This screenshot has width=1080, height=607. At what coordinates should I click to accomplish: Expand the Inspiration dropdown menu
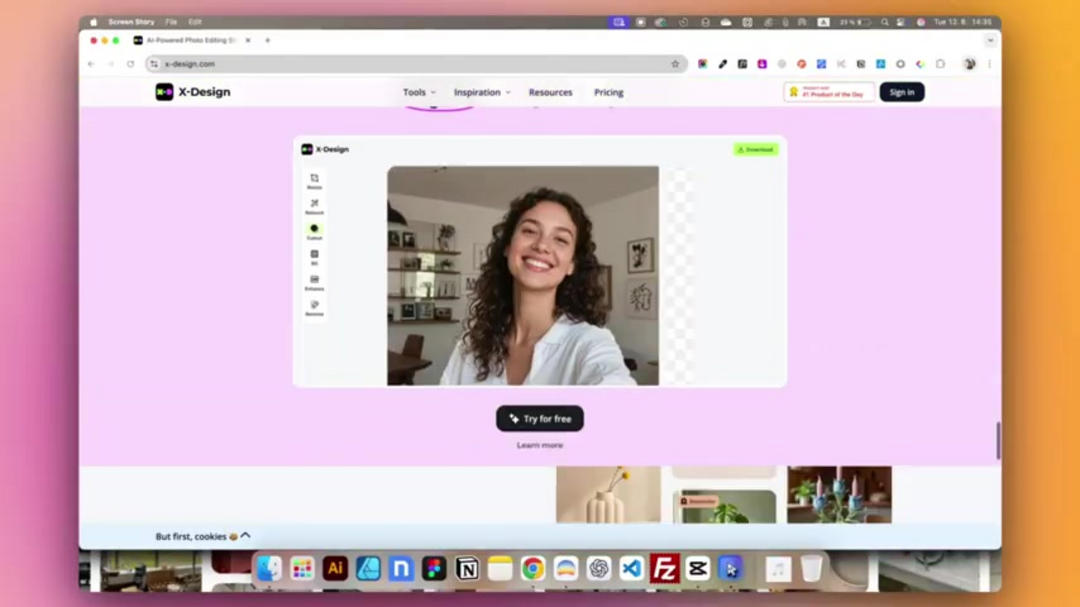click(482, 92)
